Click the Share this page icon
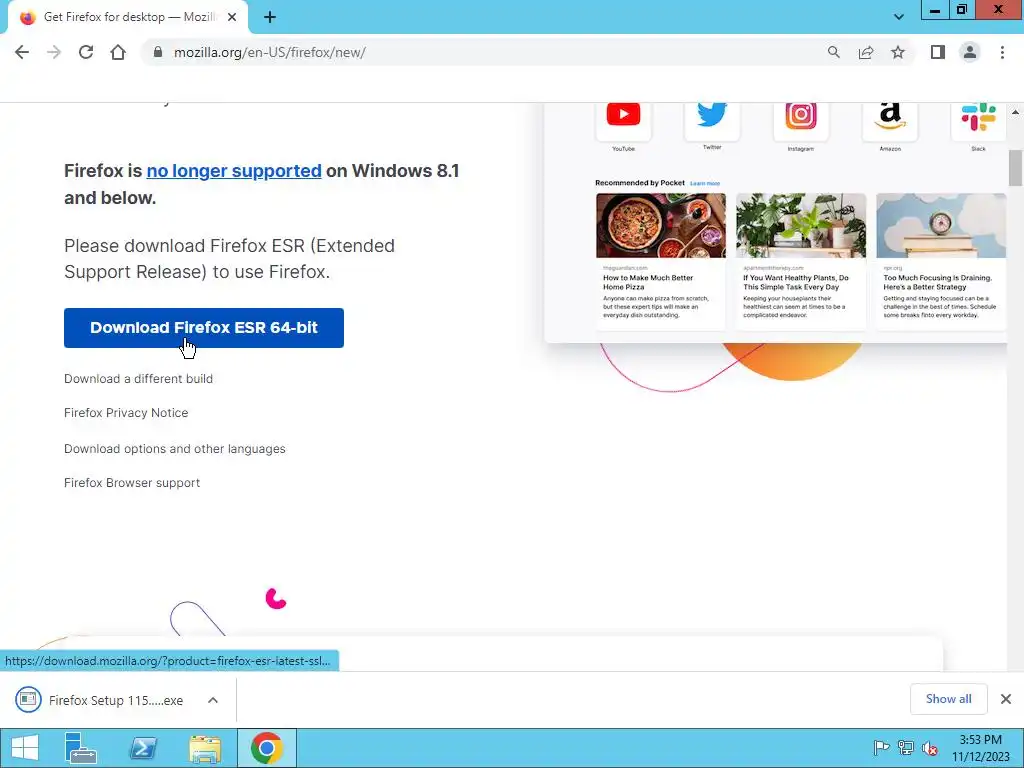Screen dimensions: 1024x768 coord(866,52)
